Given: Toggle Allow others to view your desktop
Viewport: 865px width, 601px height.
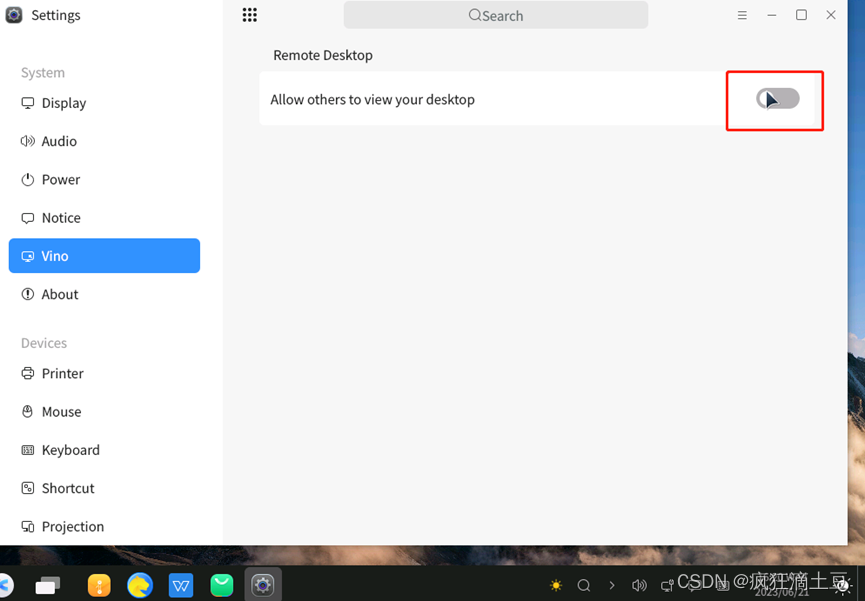Looking at the screenshot, I should [x=777, y=99].
